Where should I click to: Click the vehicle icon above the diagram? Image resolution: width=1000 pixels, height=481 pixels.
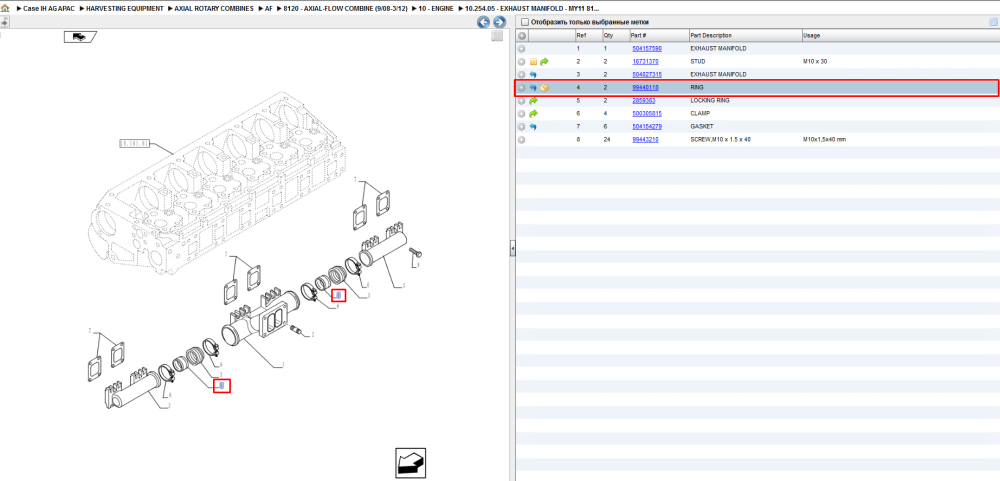(80, 37)
